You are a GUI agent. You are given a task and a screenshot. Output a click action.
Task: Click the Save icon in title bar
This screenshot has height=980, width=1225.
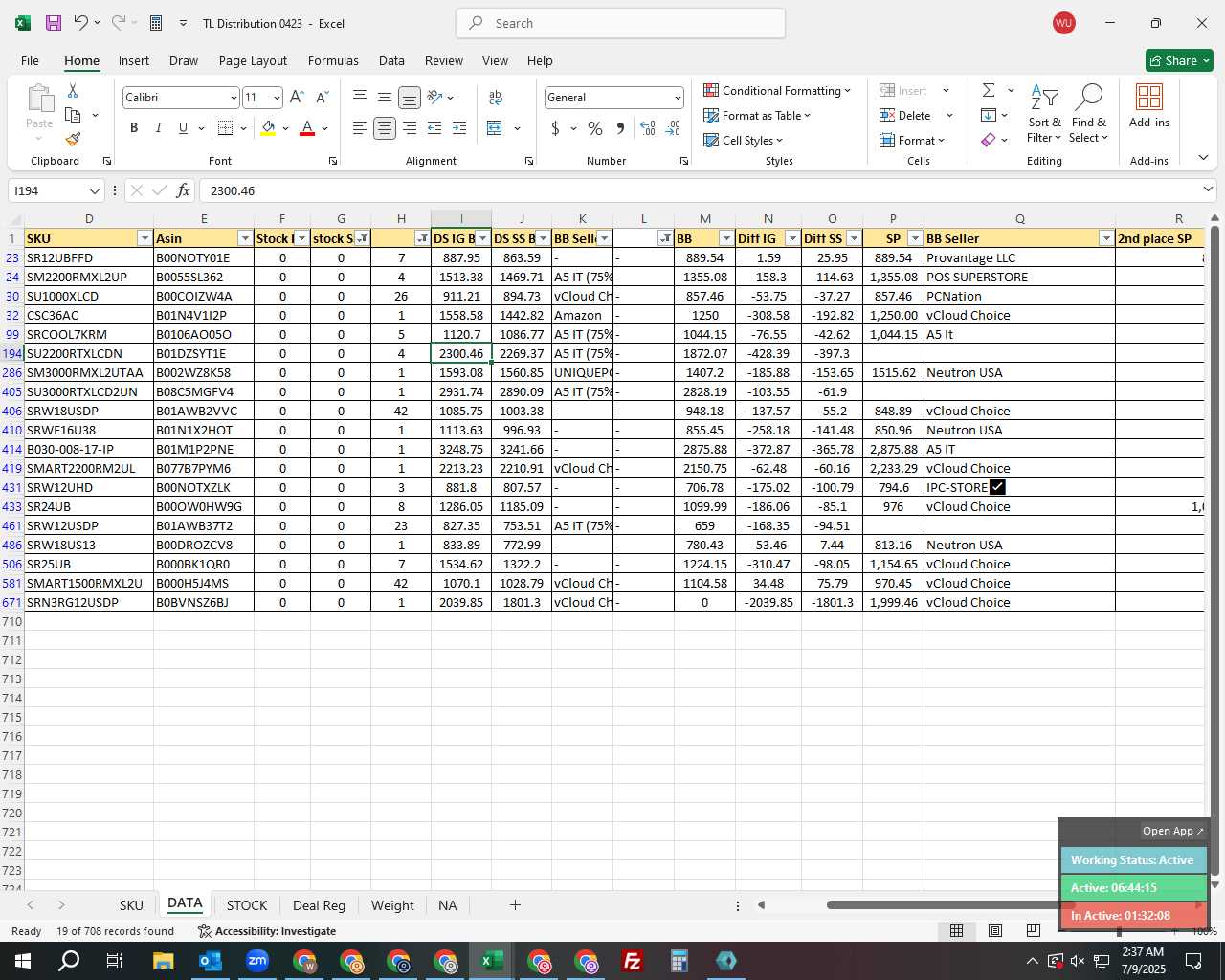54,23
